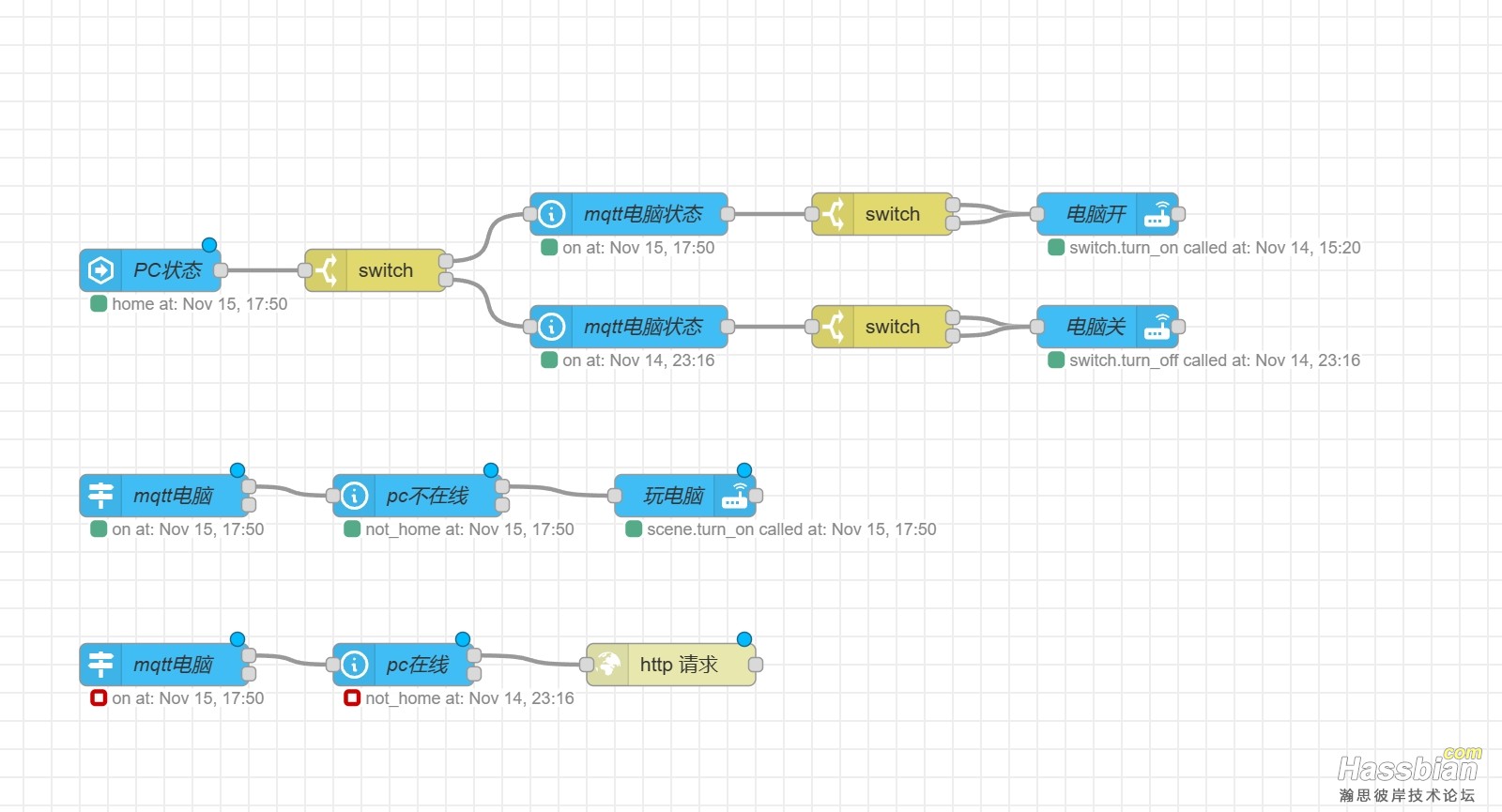Click the PC状态 node's state-change icon
Screen dimensions: 1502x812
click(x=100, y=270)
